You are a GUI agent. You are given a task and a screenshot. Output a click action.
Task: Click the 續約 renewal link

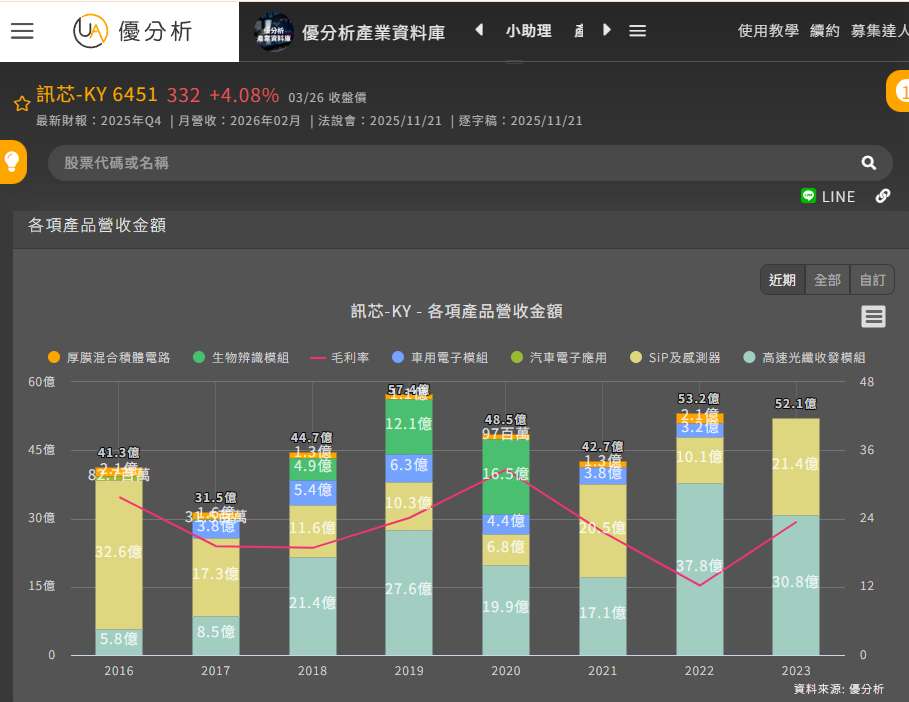click(825, 31)
